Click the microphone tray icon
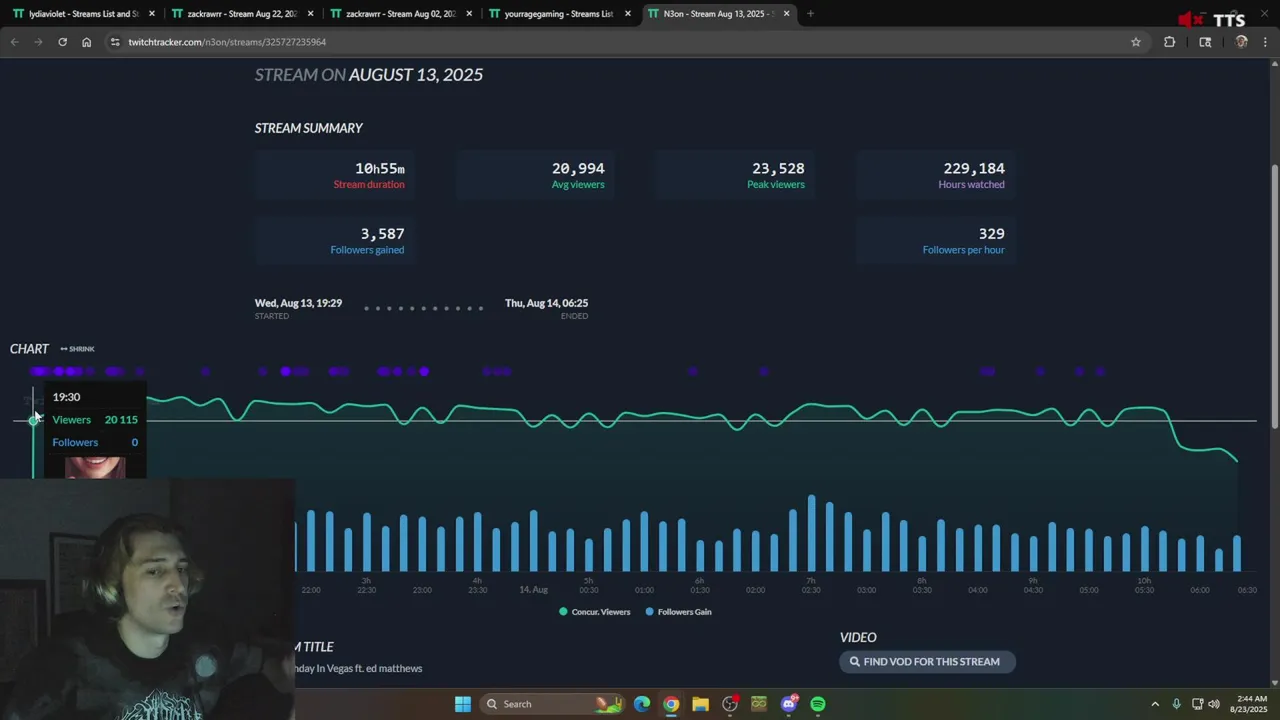 click(x=1176, y=704)
